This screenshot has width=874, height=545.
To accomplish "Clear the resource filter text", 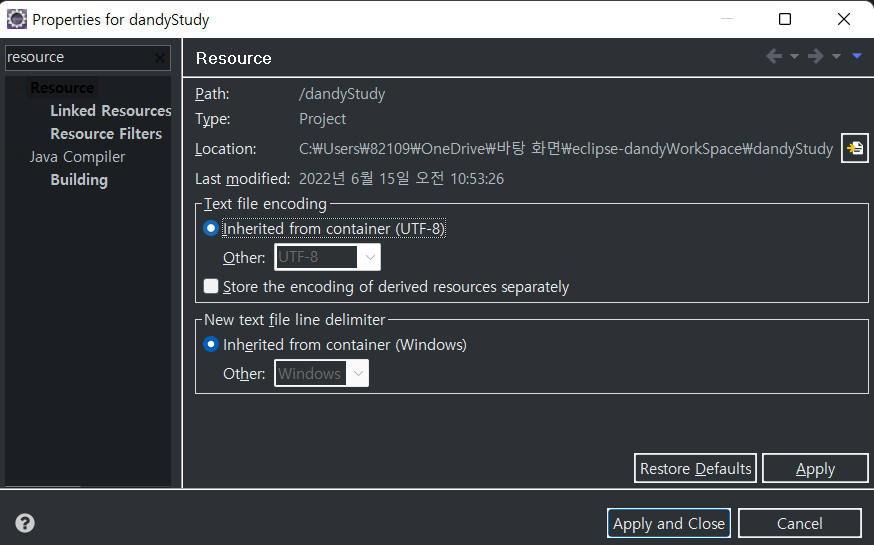I will 160,58.
